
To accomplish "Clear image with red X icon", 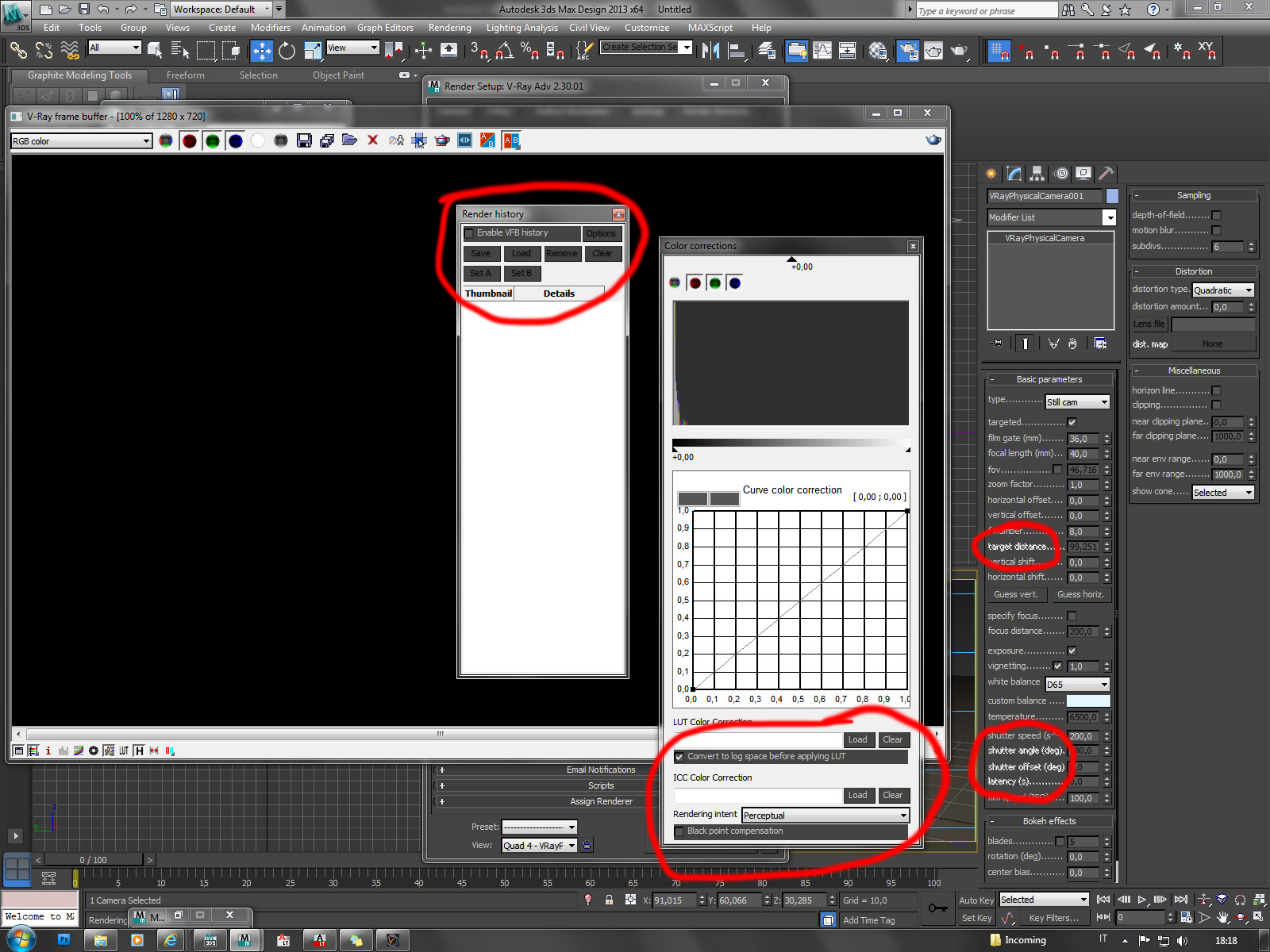I will [372, 140].
